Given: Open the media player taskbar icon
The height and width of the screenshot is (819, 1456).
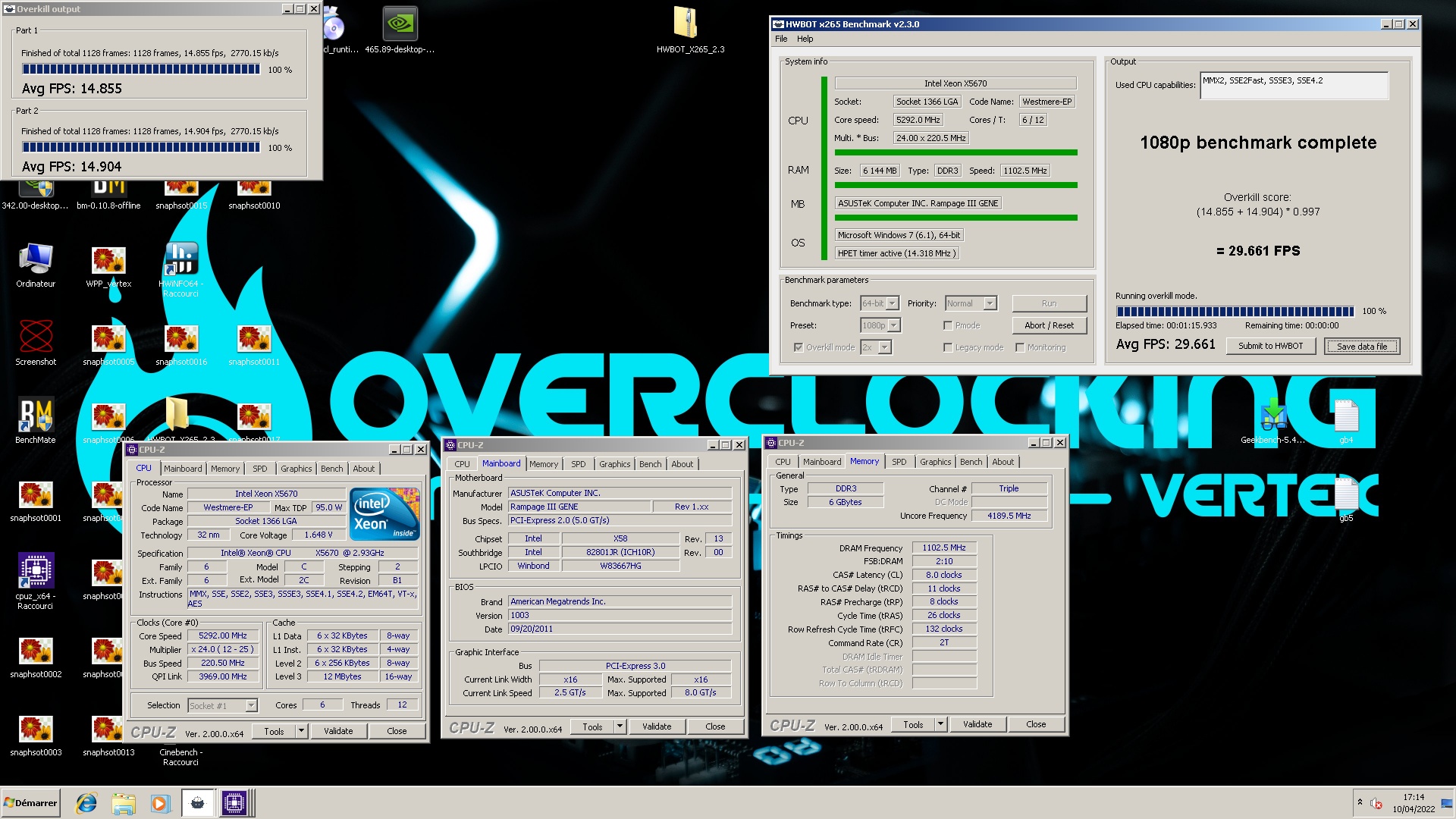Looking at the screenshot, I should [x=159, y=803].
